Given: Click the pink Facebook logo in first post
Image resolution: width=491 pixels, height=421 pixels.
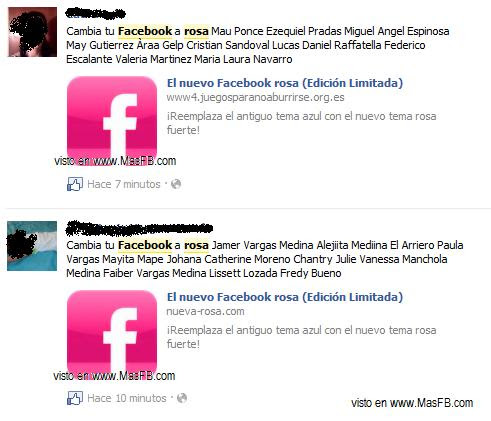Looking at the screenshot, I should pyautogui.click(x=112, y=120).
